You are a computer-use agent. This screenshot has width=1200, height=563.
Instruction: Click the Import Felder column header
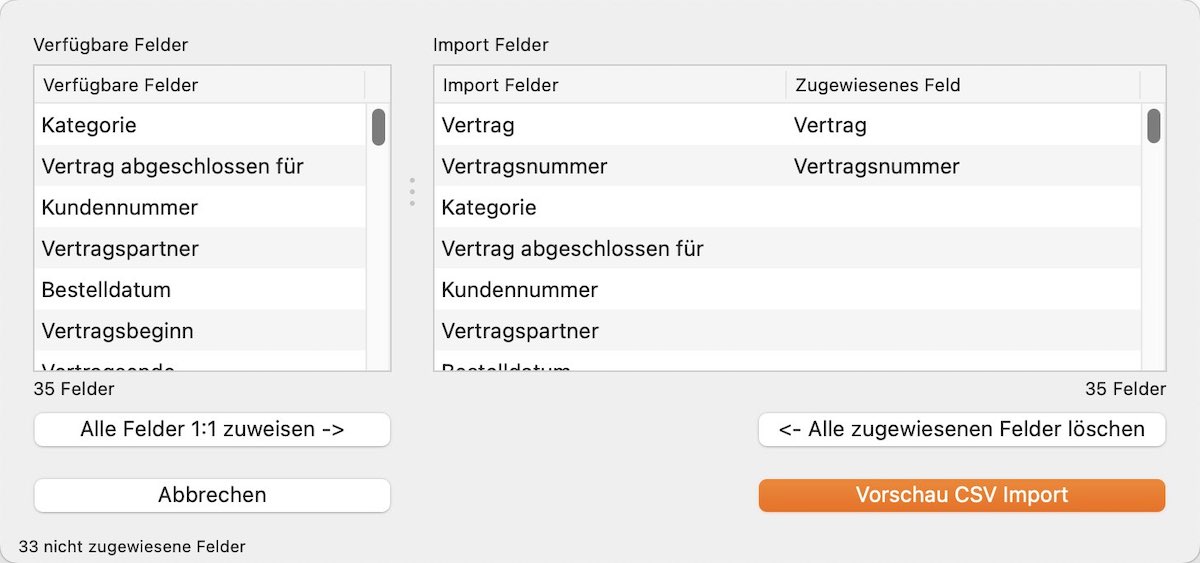(610, 85)
